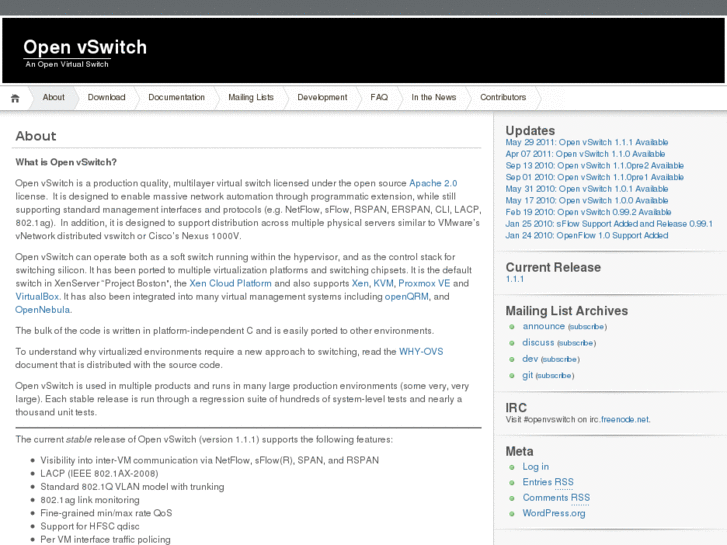Image resolution: width=727 pixels, height=545 pixels.
Task: Open May 17 2010 Open vSwitch 1.0.0 update
Action: (x=587, y=200)
